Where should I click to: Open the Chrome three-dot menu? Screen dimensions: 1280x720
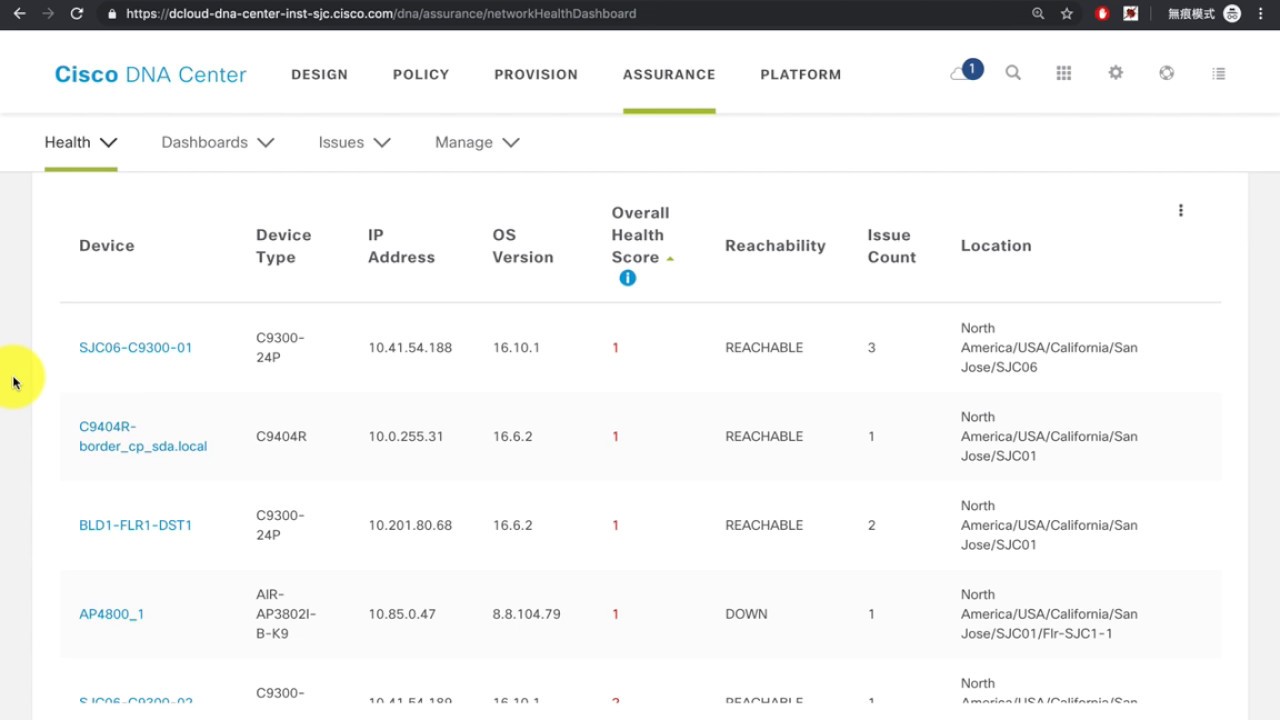(x=1261, y=14)
